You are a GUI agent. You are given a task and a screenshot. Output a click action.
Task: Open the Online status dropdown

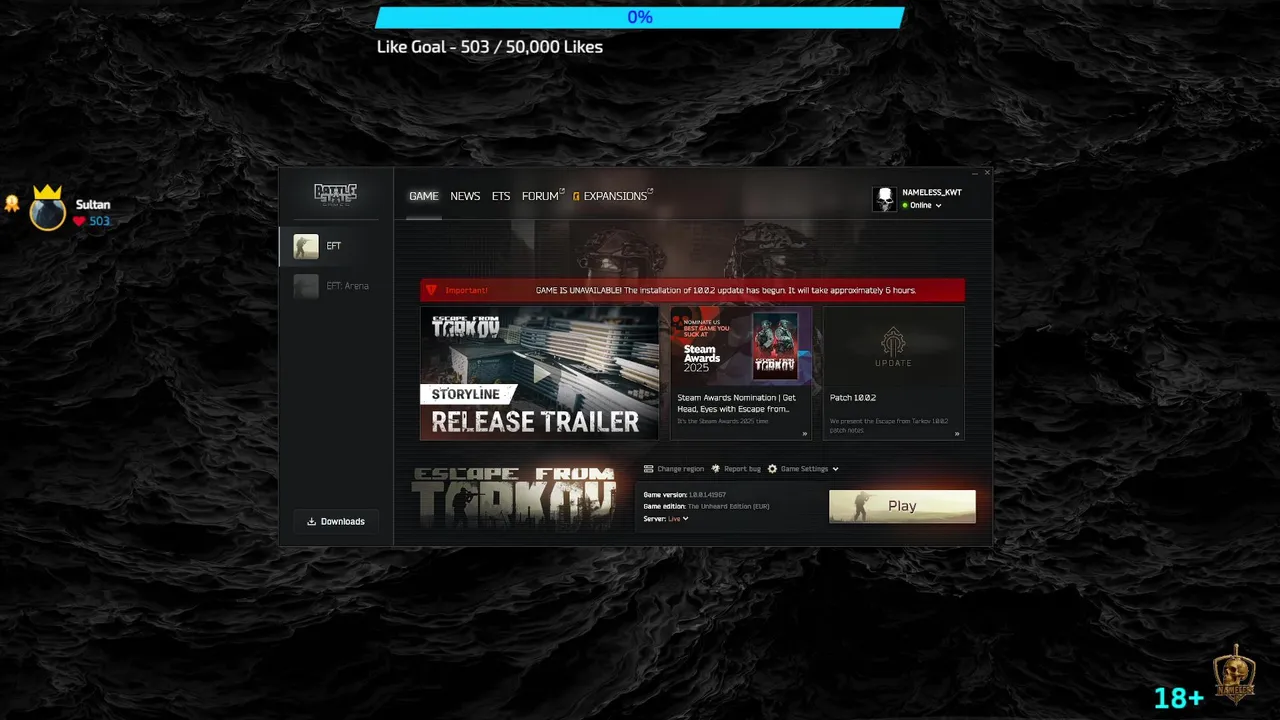(x=922, y=205)
